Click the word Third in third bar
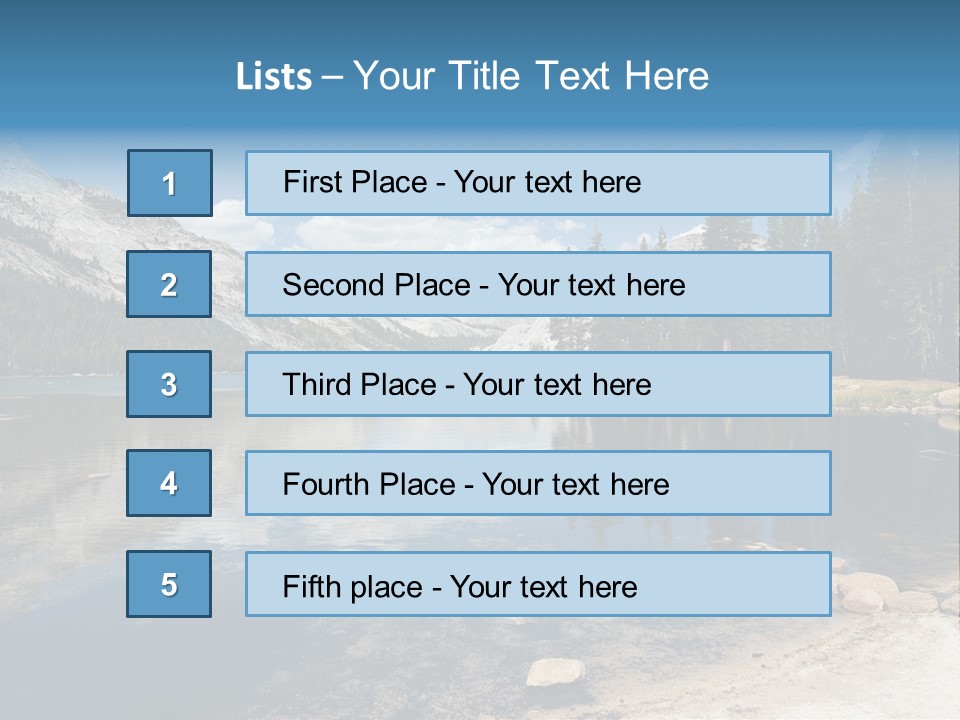 click(317, 384)
